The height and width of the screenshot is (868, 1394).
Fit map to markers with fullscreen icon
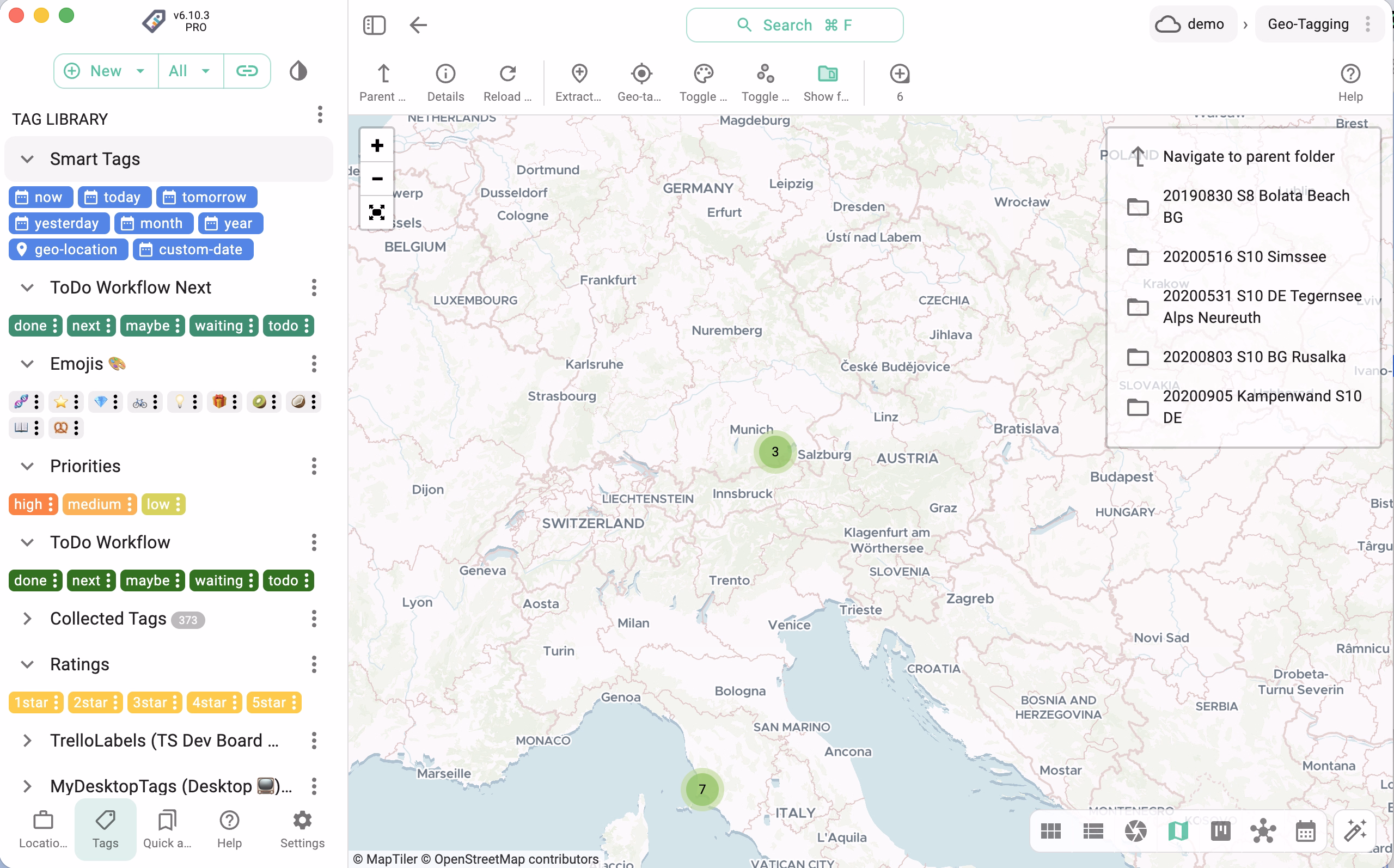[377, 212]
